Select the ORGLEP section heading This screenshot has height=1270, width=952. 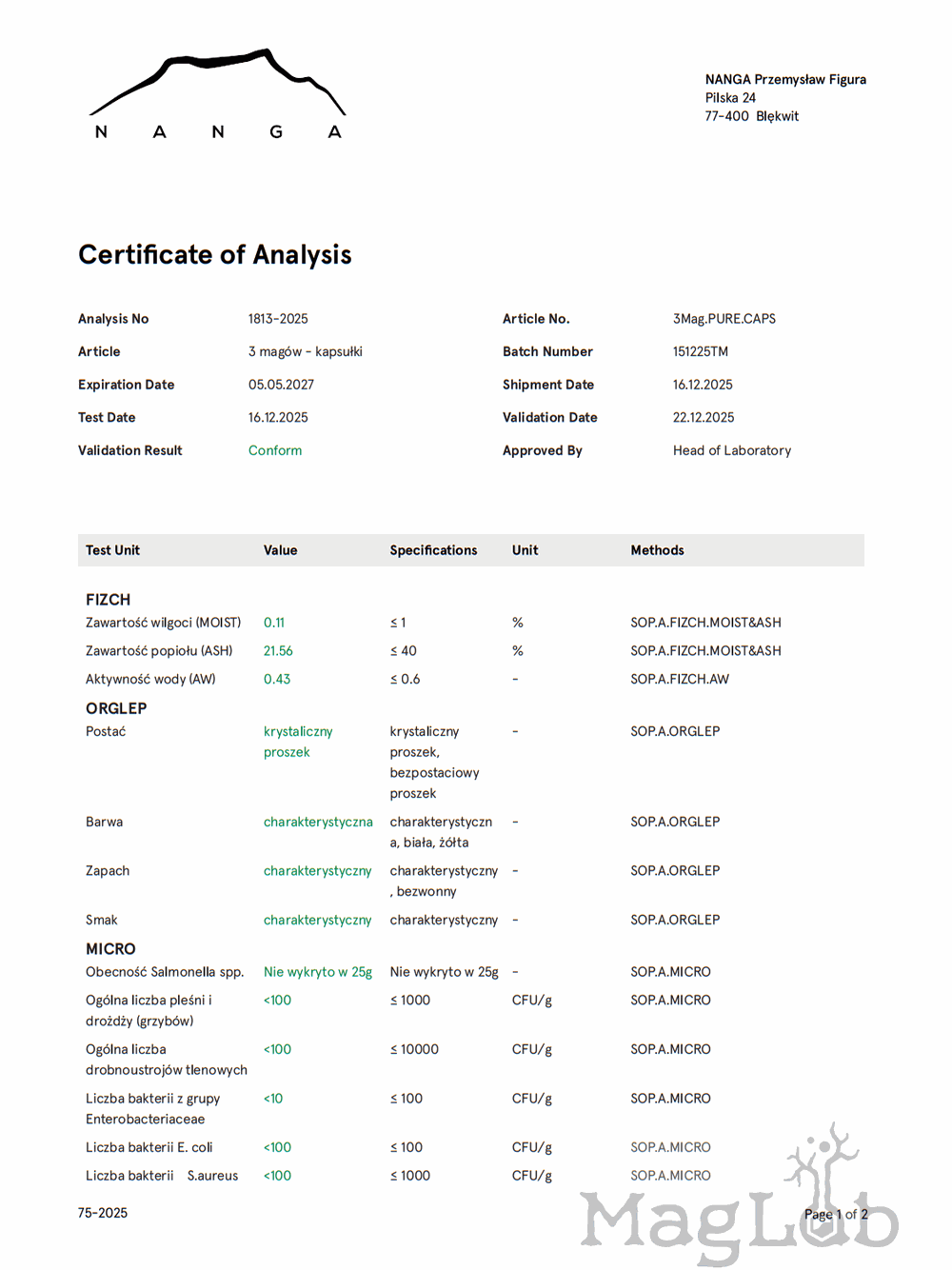tap(116, 708)
